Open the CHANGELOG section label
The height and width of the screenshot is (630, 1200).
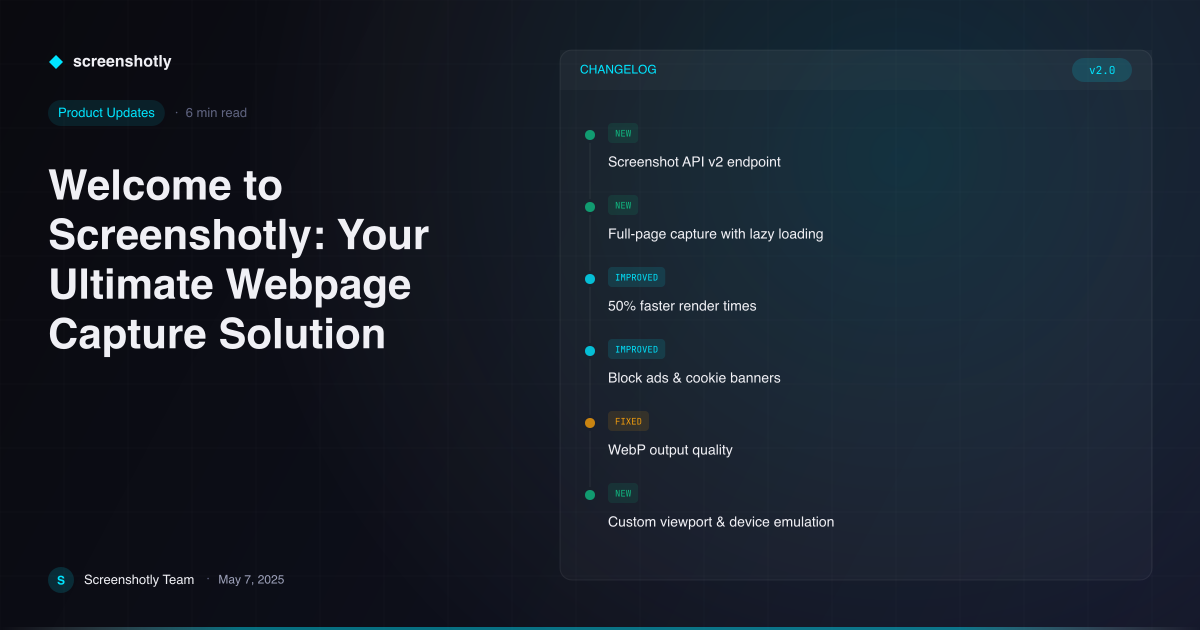tap(618, 69)
